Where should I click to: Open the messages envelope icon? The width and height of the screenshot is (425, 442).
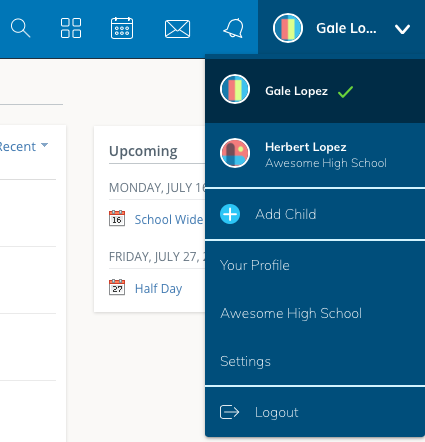pyautogui.click(x=177, y=29)
